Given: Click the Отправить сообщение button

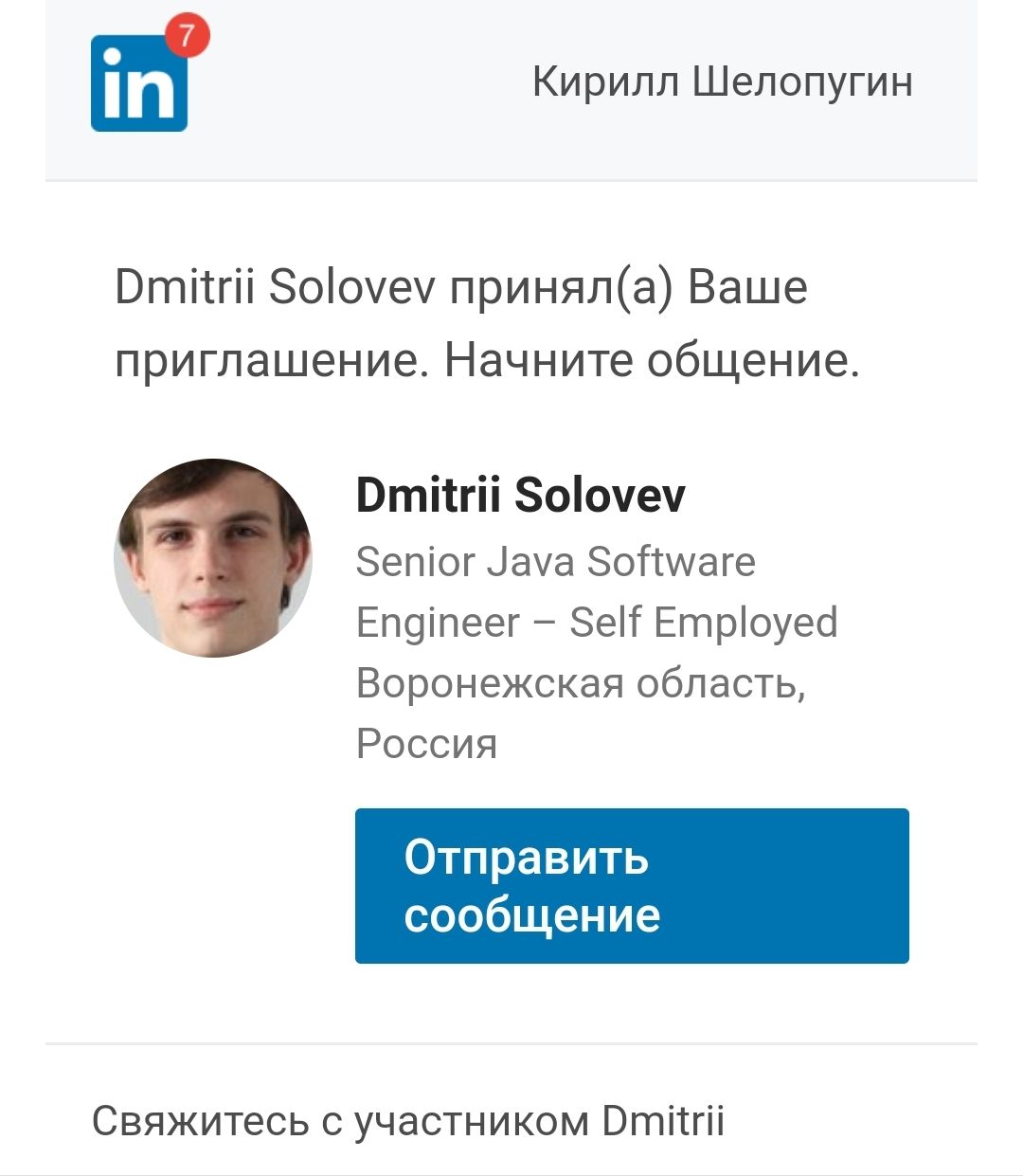Looking at the screenshot, I should pyautogui.click(x=632, y=886).
